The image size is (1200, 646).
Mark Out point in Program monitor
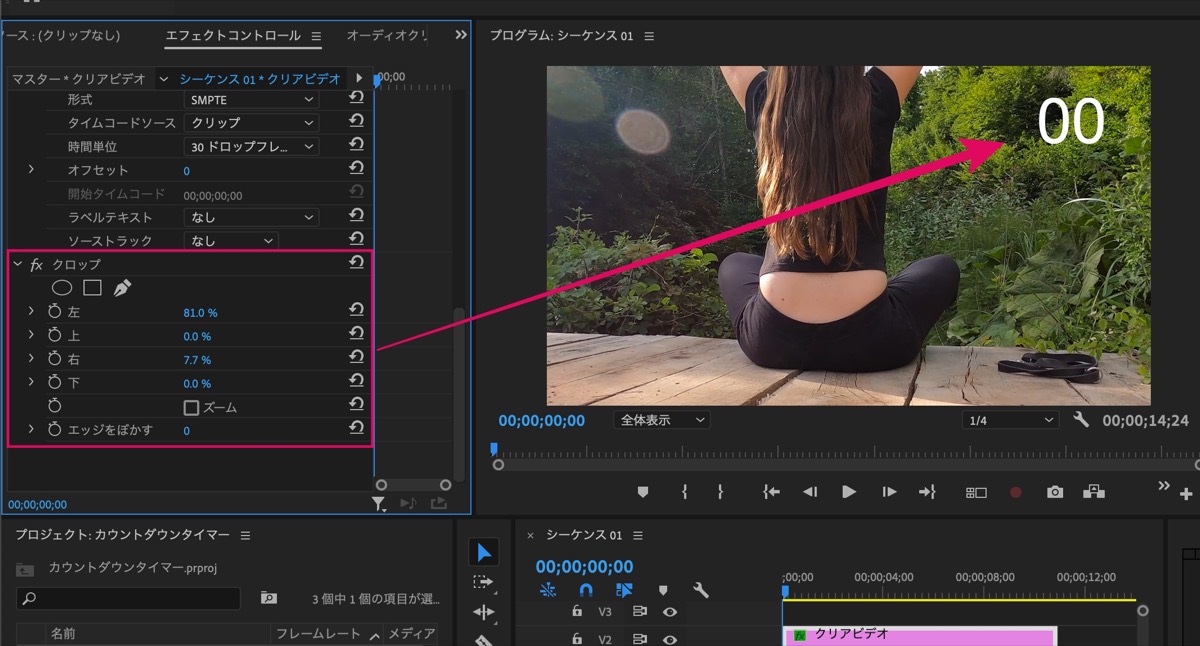[720, 492]
